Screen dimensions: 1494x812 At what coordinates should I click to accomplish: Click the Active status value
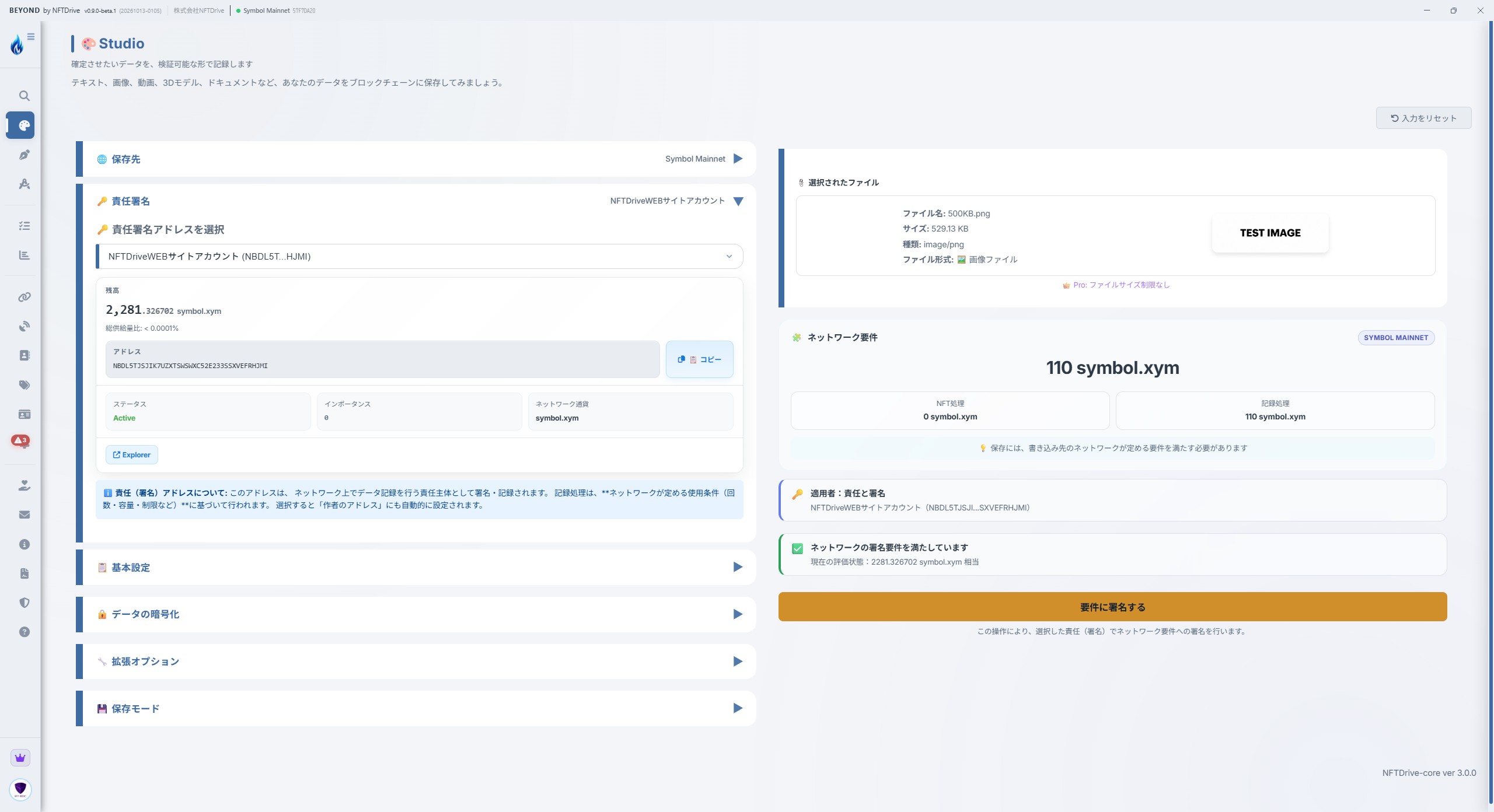click(x=124, y=418)
